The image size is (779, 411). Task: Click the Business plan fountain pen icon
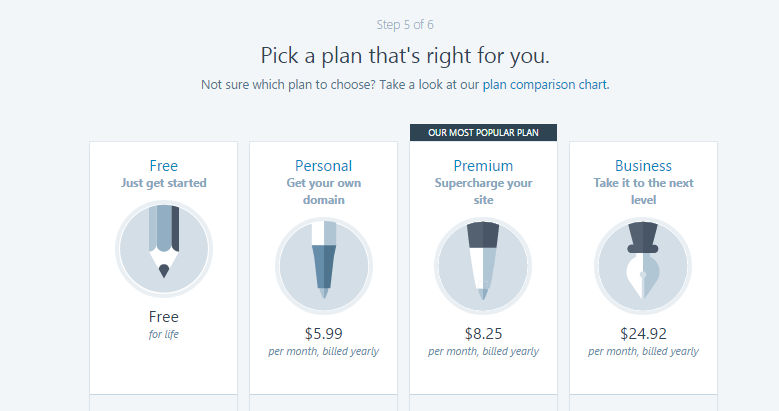click(x=643, y=266)
